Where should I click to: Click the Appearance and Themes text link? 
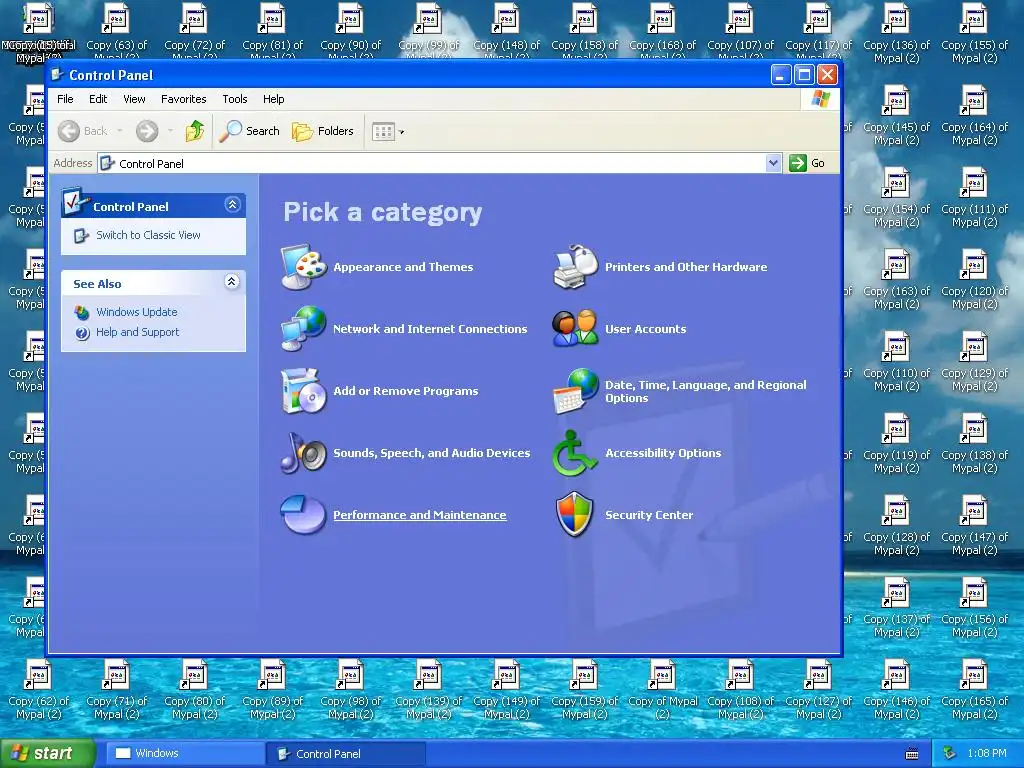[403, 267]
